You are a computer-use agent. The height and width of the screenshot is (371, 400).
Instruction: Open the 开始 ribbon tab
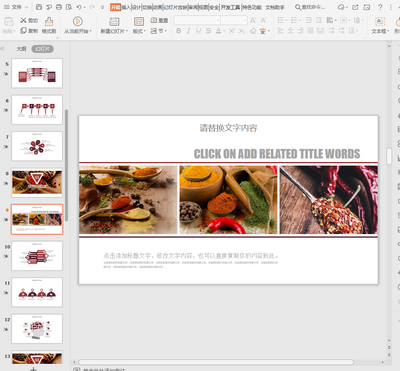click(115, 7)
